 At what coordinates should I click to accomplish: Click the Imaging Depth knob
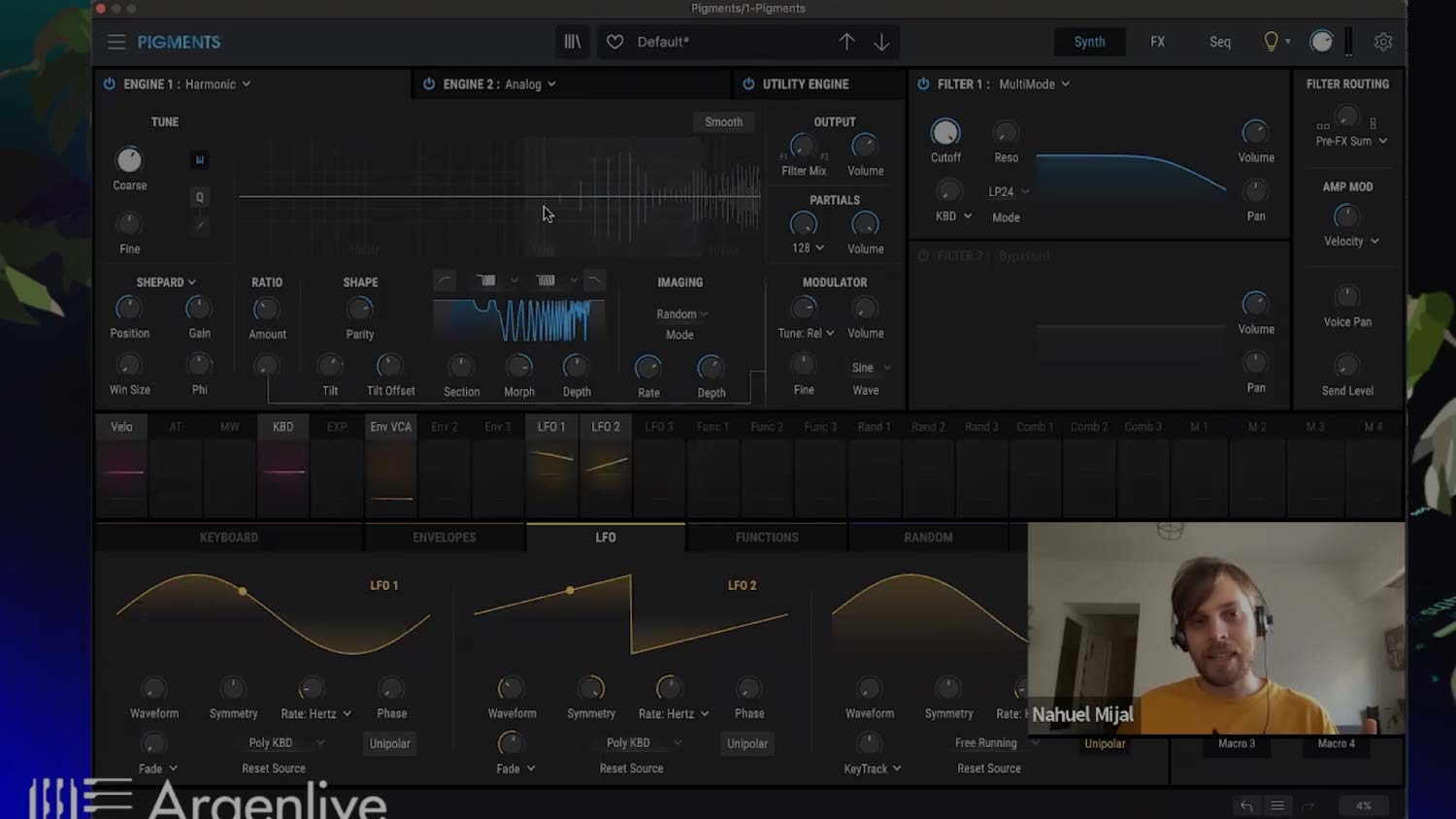pos(711,368)
